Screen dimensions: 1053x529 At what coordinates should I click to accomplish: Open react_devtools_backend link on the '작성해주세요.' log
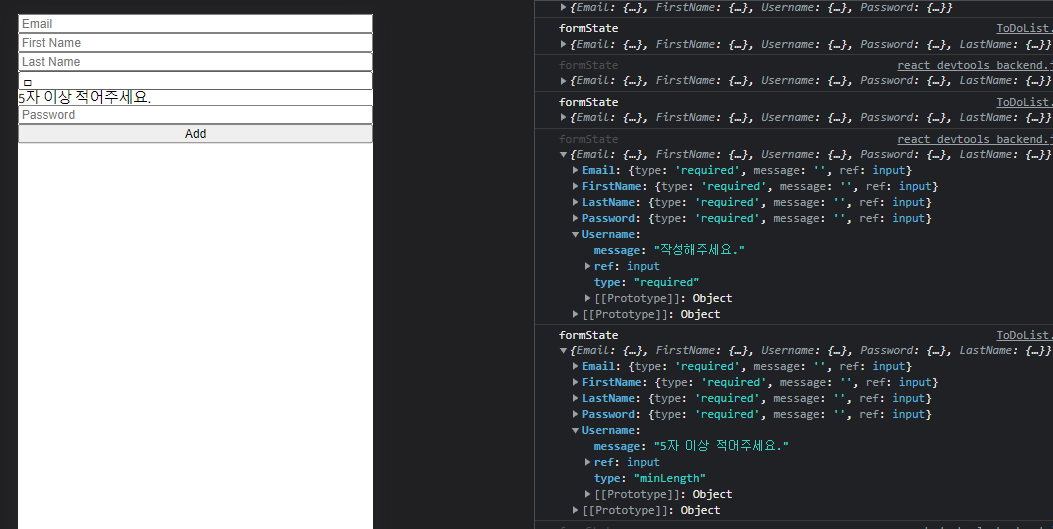pyautogui.click(x=974, y=139)
